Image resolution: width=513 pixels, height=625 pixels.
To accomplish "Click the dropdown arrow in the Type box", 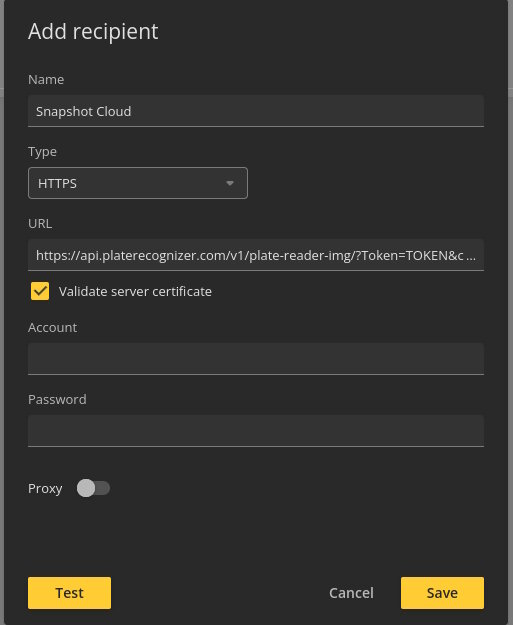I will (x=230, y=183).
